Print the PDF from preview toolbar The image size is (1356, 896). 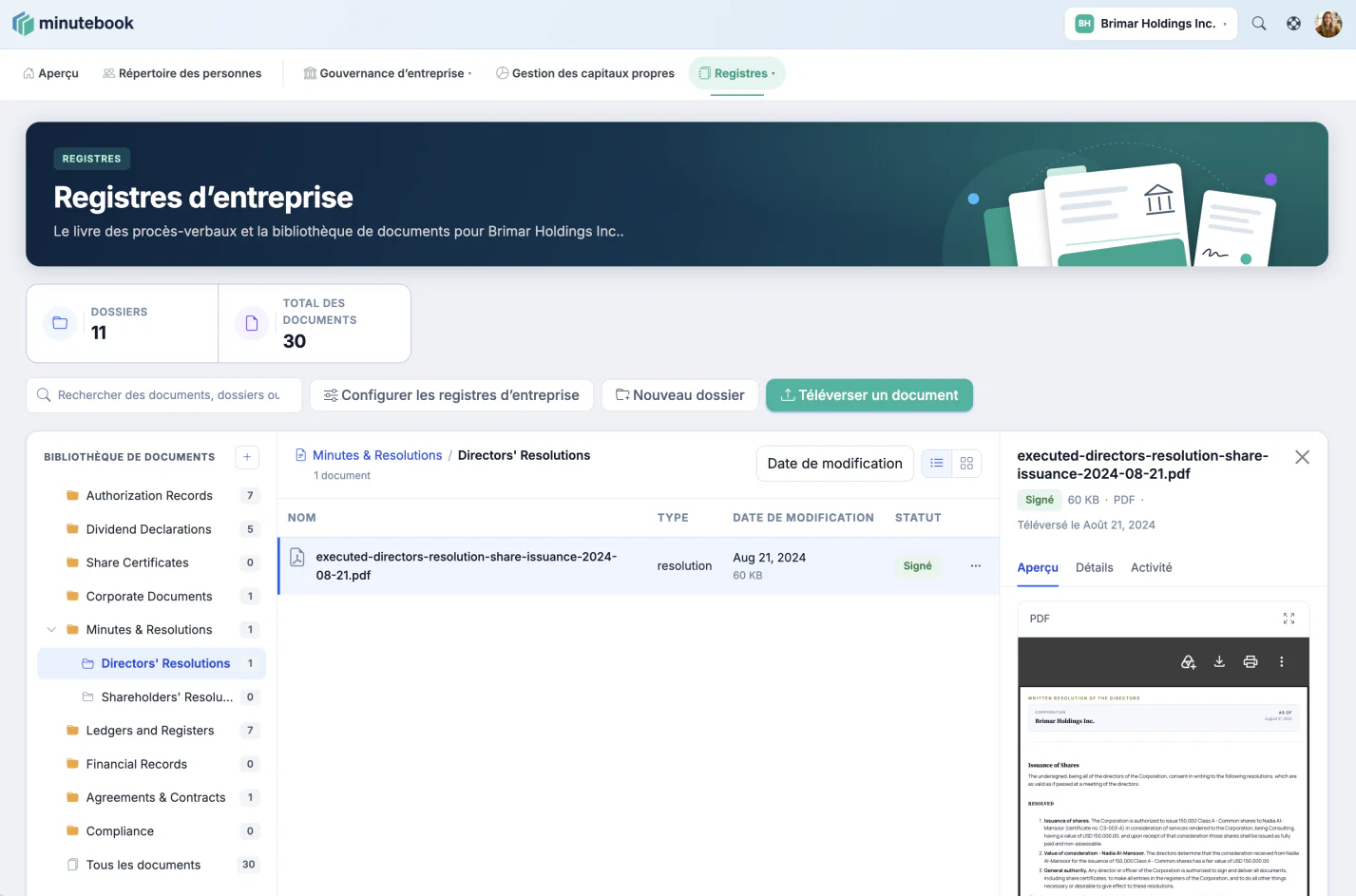click(x=1251, y=662)
